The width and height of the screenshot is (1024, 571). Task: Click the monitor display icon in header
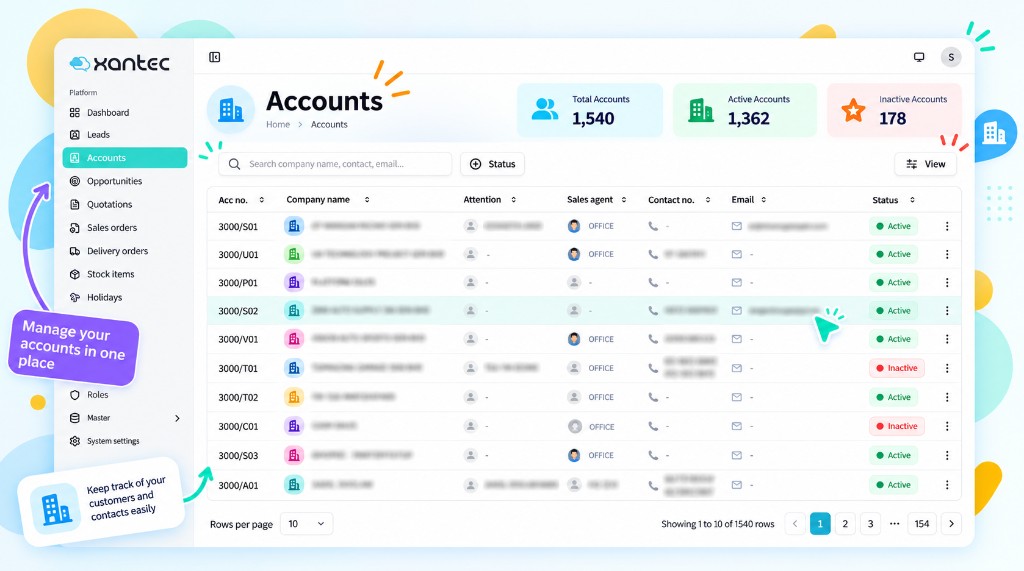(919, 57)
